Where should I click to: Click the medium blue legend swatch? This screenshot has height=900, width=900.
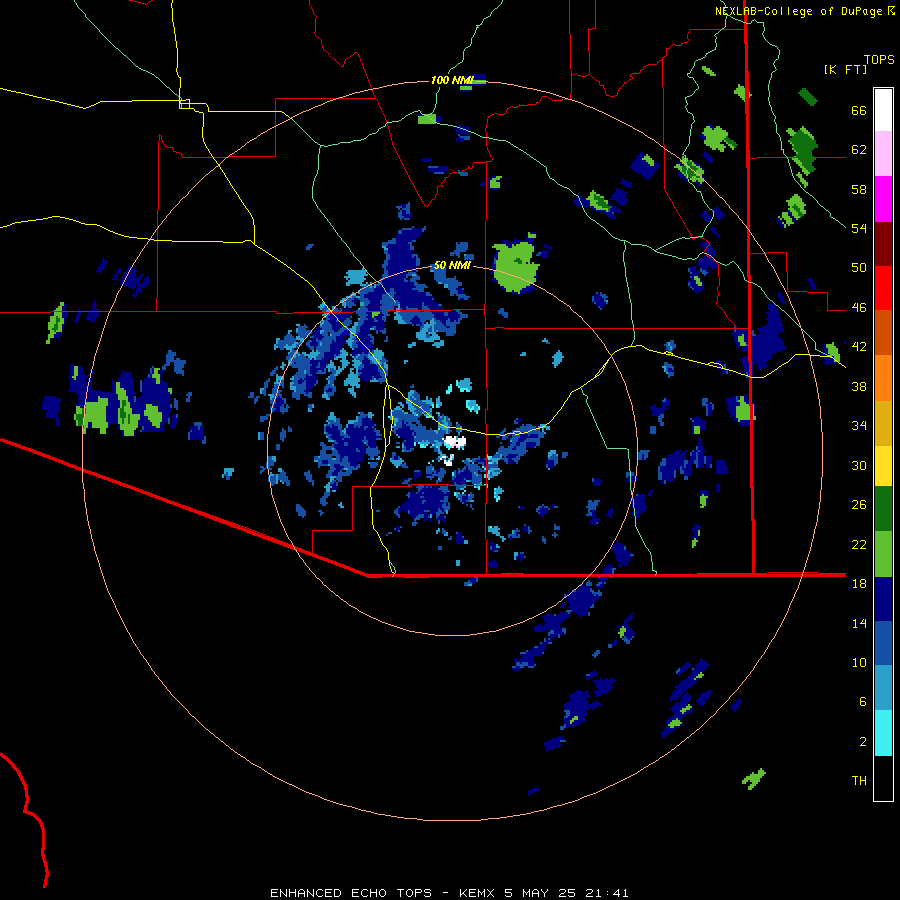[x=883, y=643]
